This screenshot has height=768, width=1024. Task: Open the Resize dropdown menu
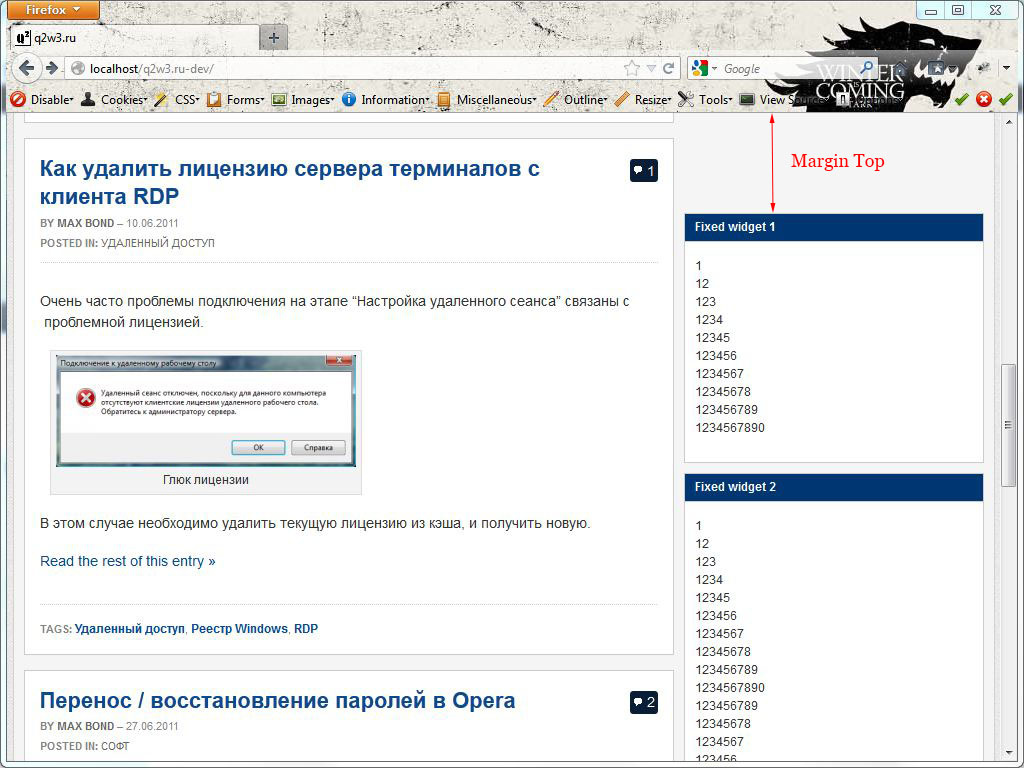643,99
